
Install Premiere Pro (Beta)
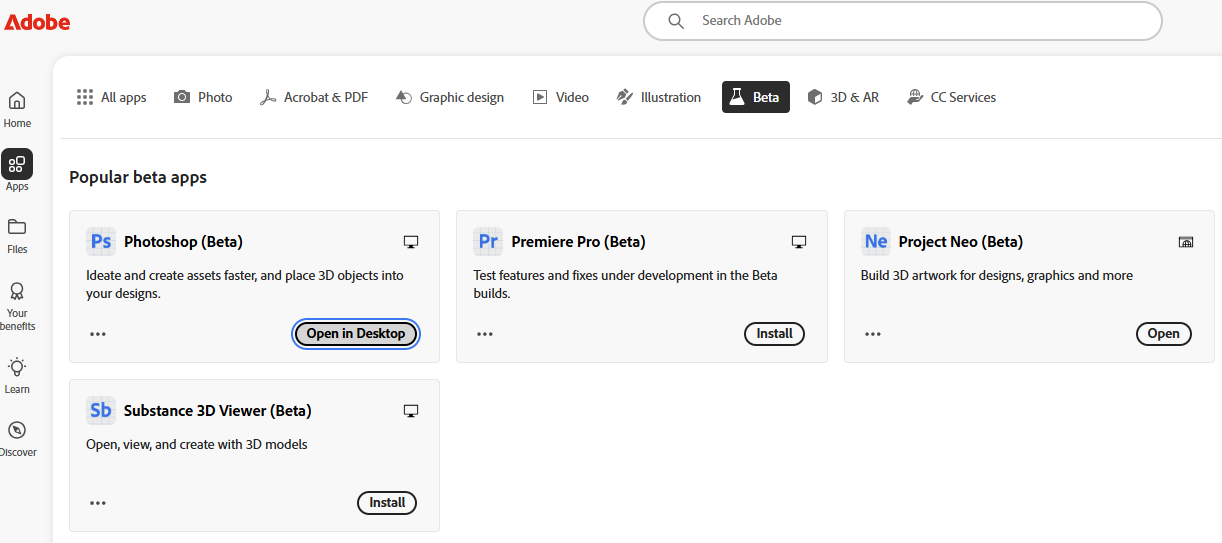(x=774, y=334)
